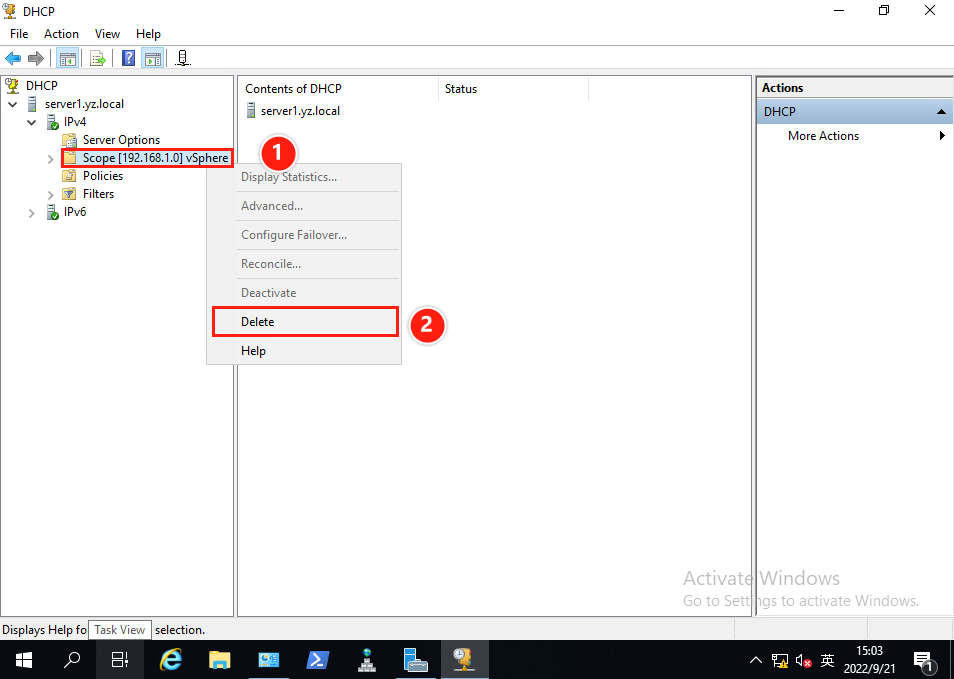Viewport: 954px width, 679px height.
Task: Choose Configure Failover... from context menu
Action: pyautogui.click(x=304, y=235)
